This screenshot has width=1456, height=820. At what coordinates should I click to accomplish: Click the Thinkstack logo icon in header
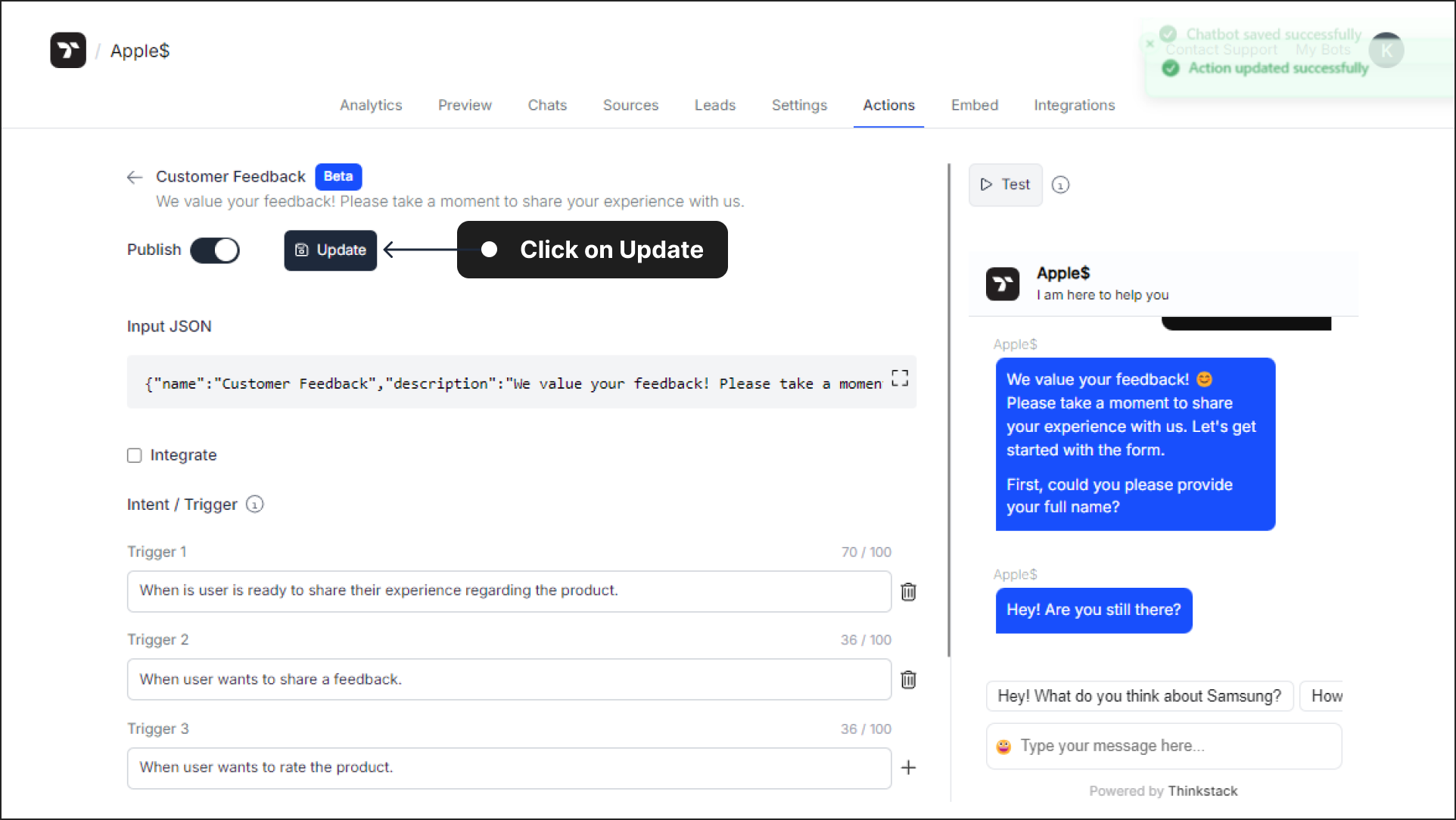[x=68, y=50]
